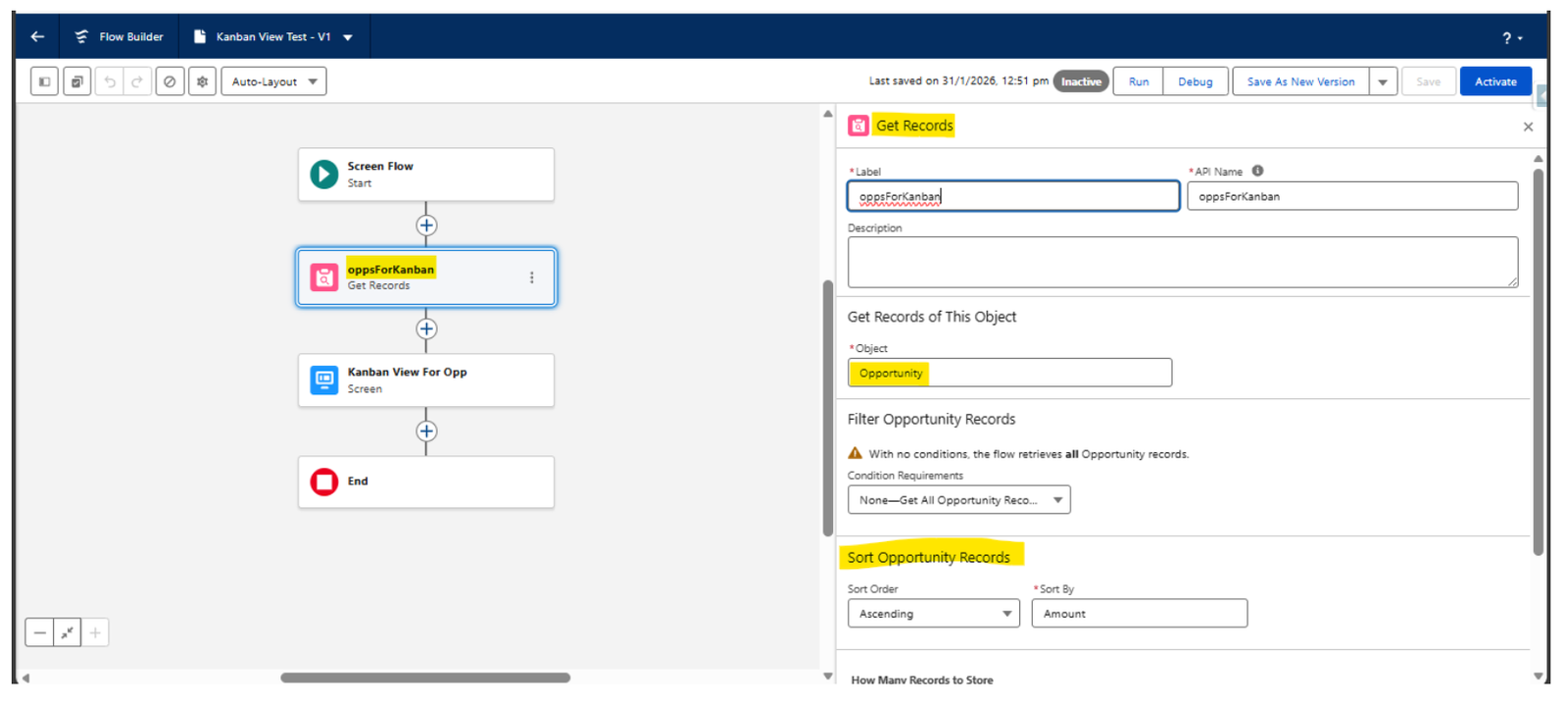Undo the last change
Viewport: 1568px width, 706px height.
[x=110, y=81]
